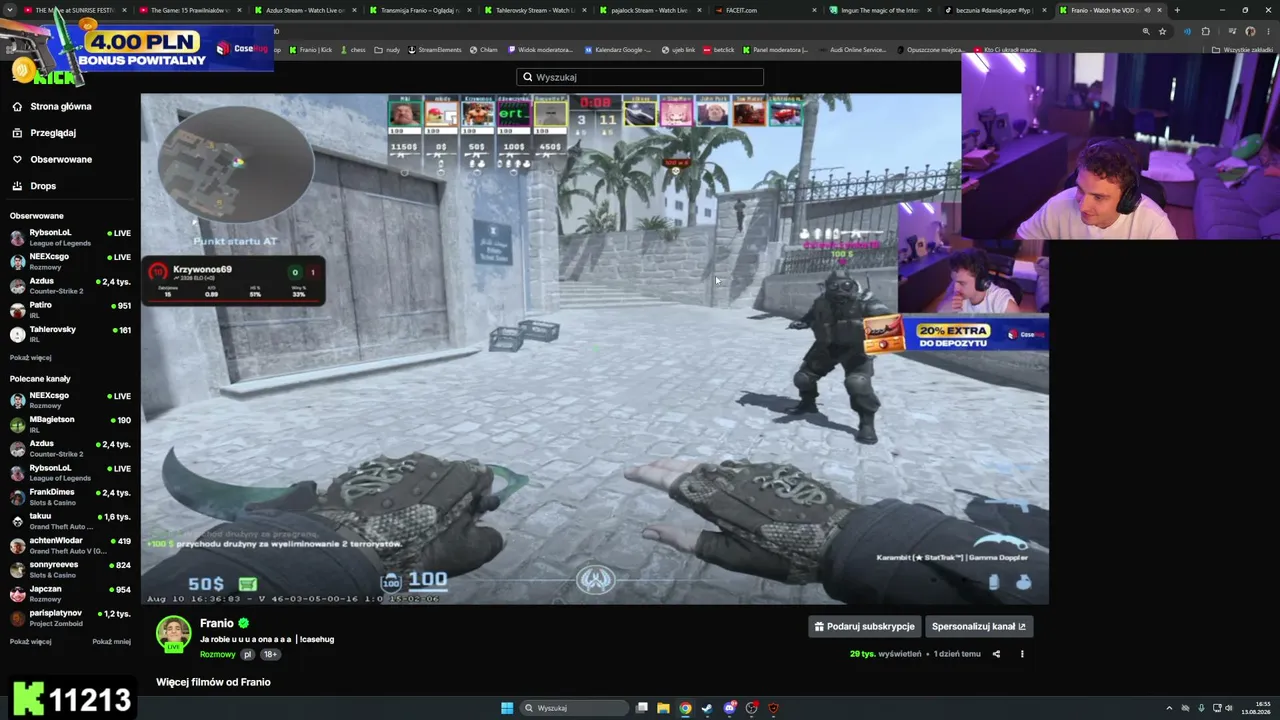Switch to the Transmisja Franio tab
1280x720 pixels.
[420, 10]
